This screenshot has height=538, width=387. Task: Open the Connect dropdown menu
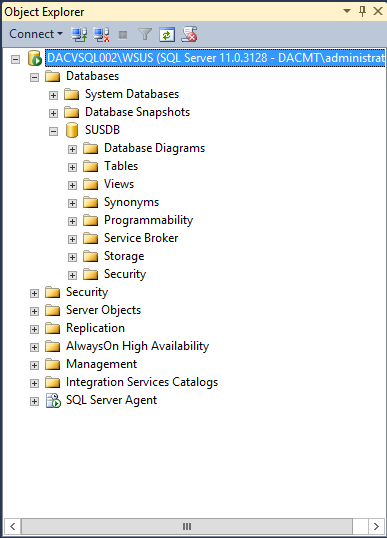pos(36,34)
